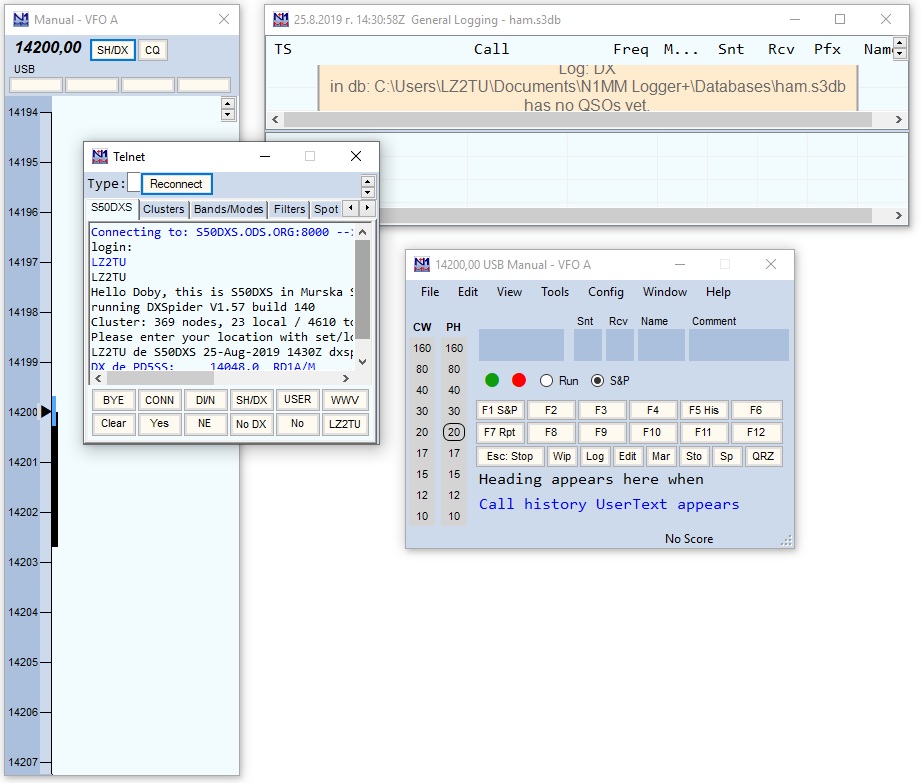Select the Run radio button
The height and width of the screenshot is (783, 921).
(x=546, y=381)
